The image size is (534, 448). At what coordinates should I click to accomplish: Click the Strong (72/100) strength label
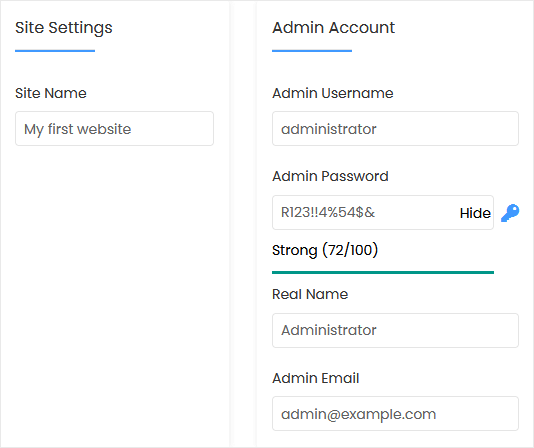point(325,250)
